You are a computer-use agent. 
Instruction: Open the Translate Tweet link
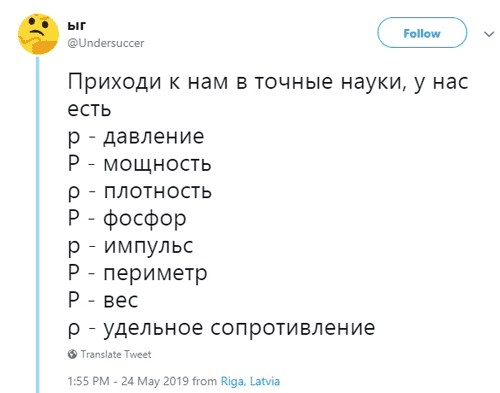[x=116, y=354]
